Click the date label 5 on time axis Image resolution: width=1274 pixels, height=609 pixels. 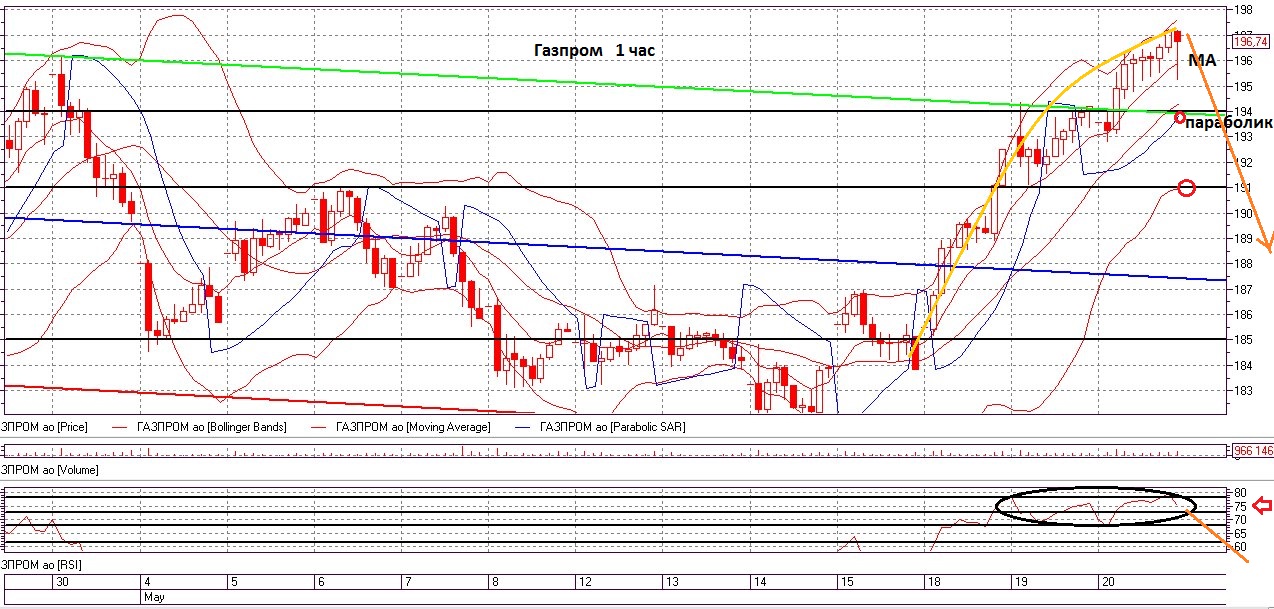tap(233, 581)
